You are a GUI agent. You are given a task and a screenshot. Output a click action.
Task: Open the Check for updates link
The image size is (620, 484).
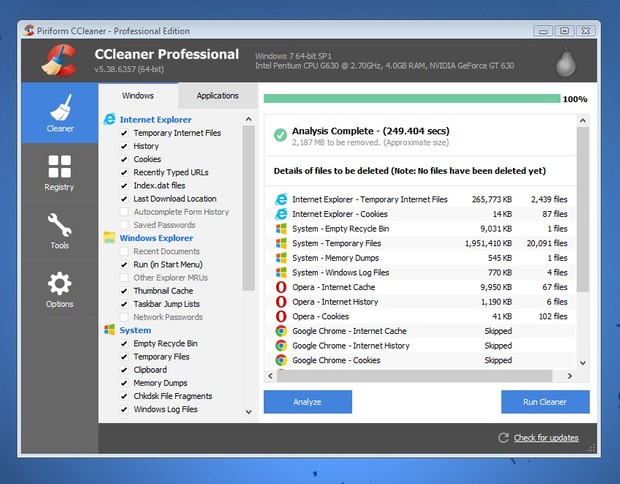pos(546,438)
